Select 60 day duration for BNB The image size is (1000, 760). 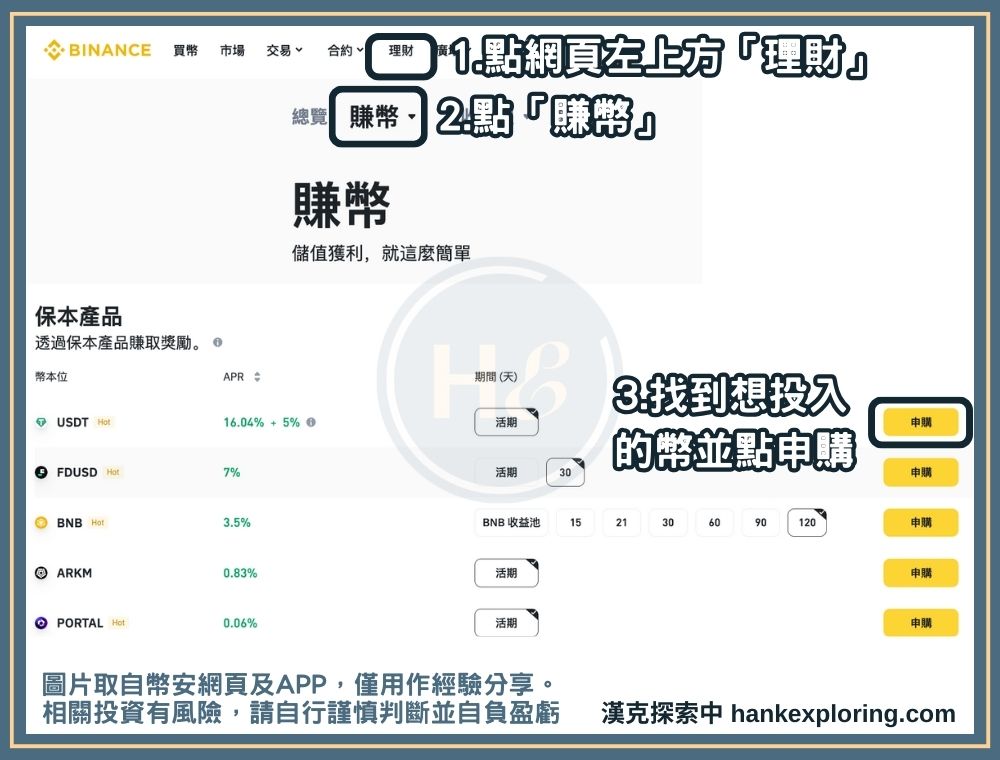click(x=714, y=522)
